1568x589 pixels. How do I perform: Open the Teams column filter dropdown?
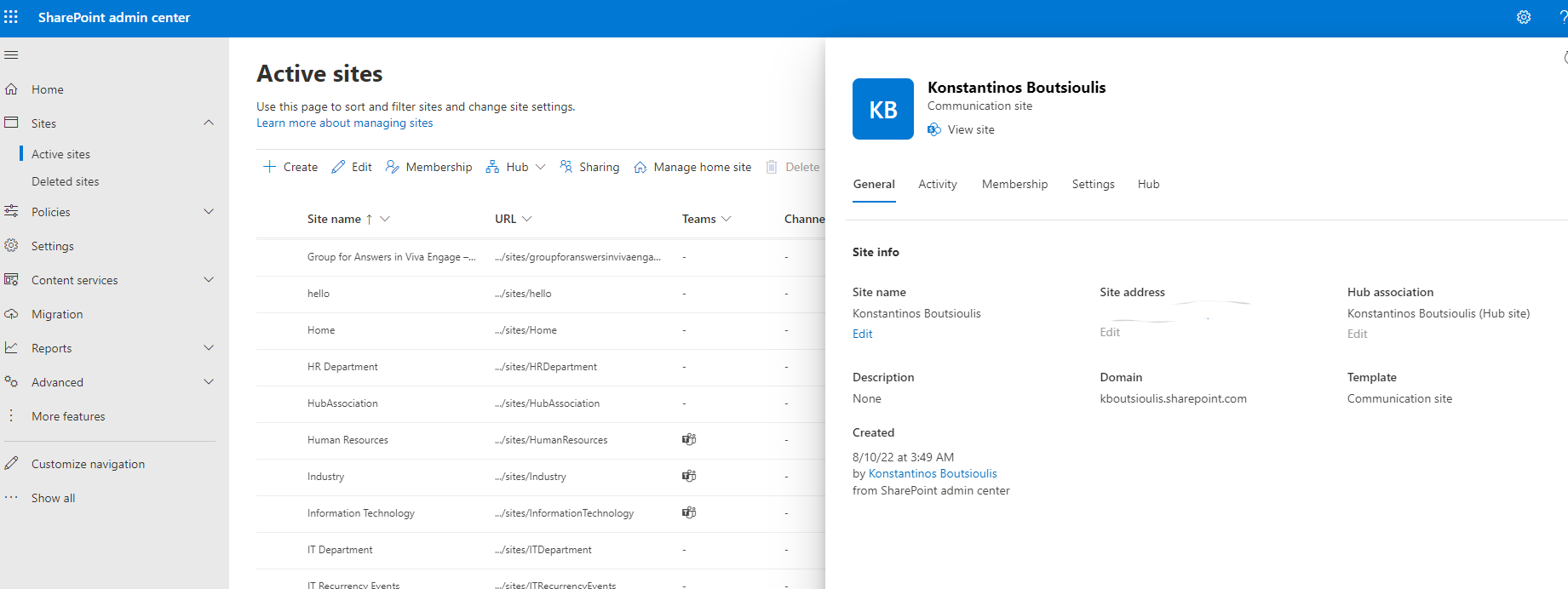(726, 219)
